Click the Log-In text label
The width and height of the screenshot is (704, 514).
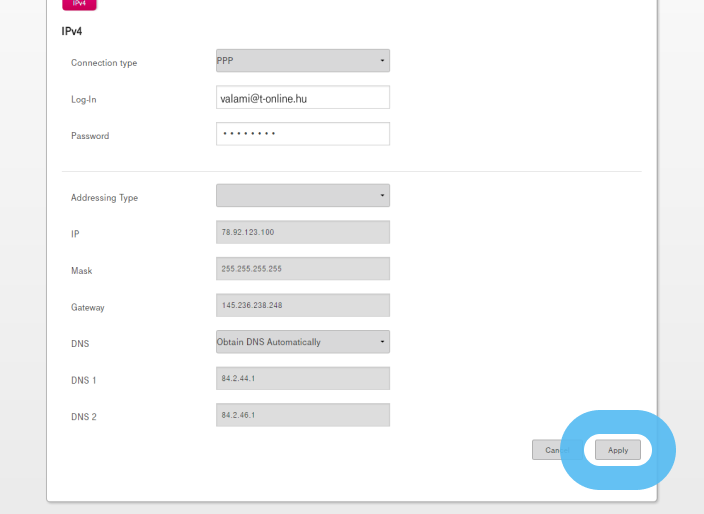coord(84,100)
